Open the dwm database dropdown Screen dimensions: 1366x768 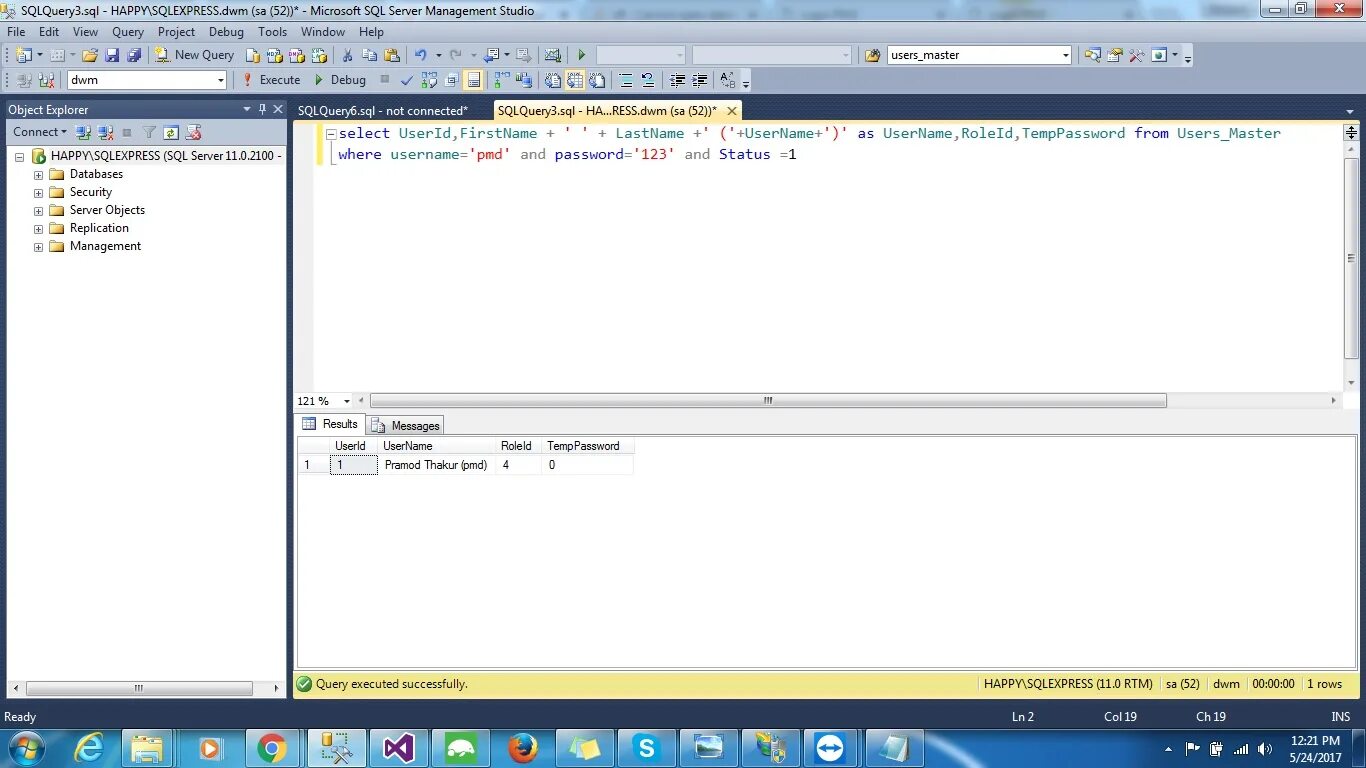pos(220,80)
